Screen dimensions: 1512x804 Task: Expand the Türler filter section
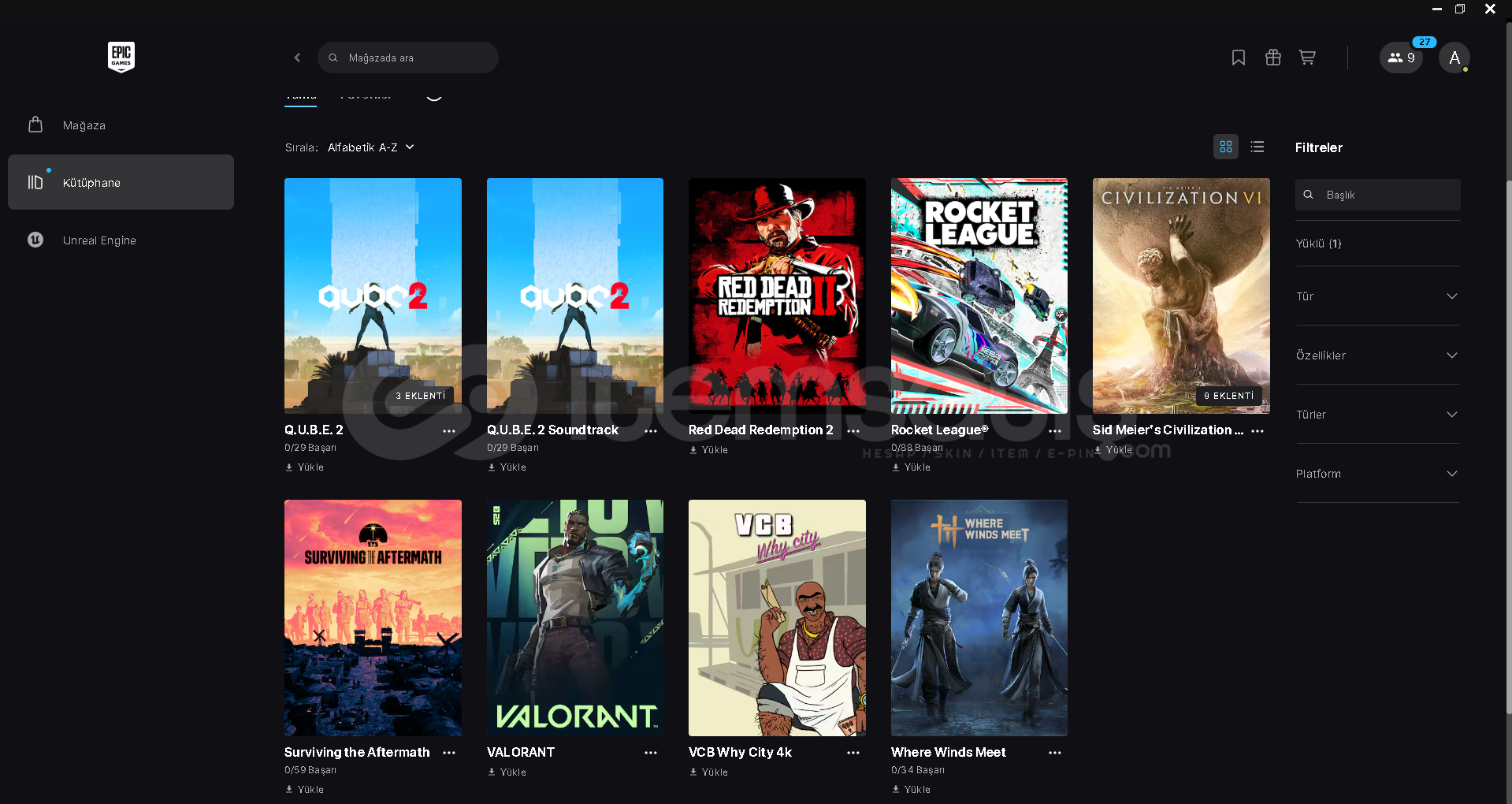1377,415
